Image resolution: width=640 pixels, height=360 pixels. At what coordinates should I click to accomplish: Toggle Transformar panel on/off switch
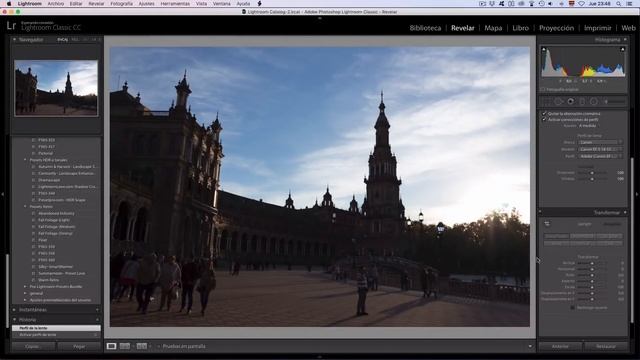click(x=540, y=212)
